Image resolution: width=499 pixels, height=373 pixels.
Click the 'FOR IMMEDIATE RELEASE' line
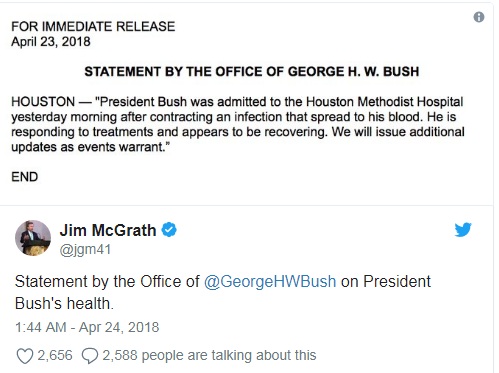click(x=93, y=27)
